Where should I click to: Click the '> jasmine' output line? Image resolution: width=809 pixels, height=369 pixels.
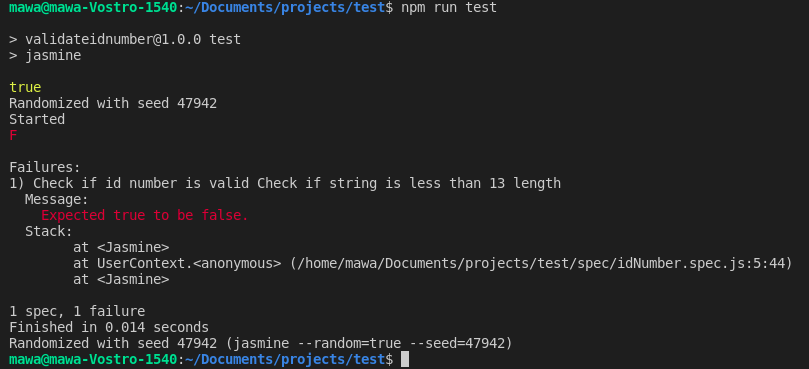click(x=45, y=55)
